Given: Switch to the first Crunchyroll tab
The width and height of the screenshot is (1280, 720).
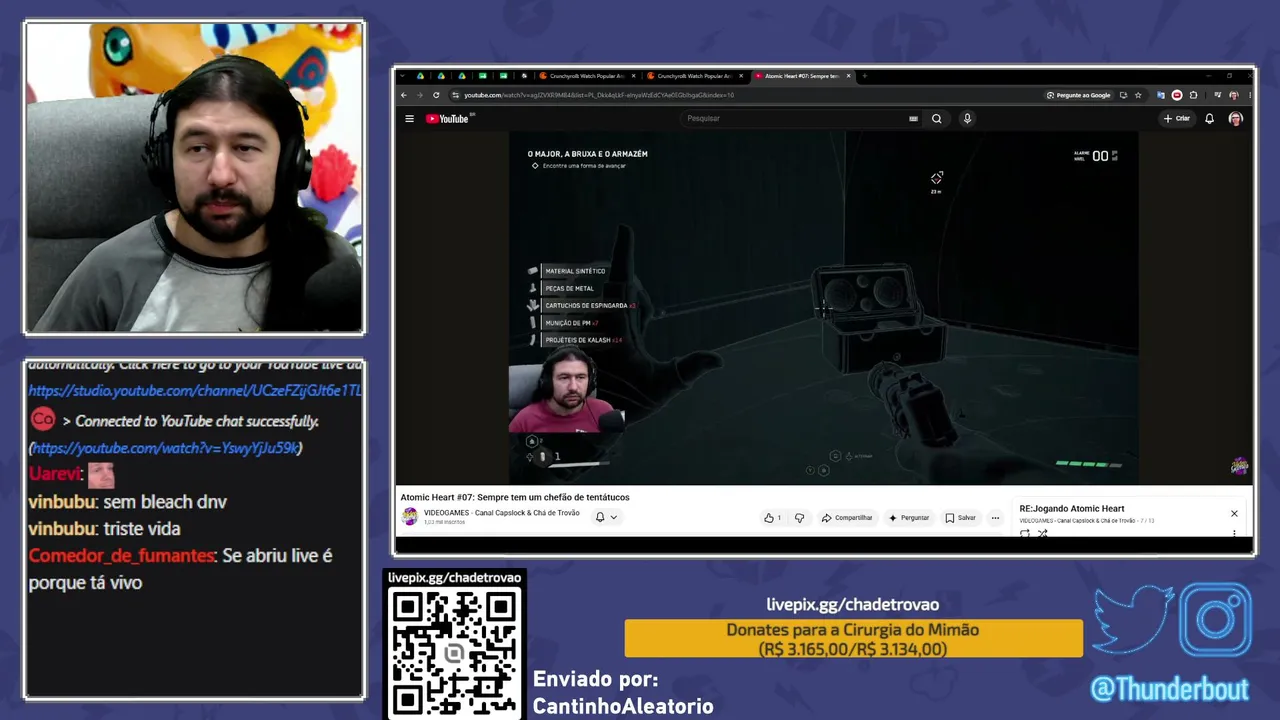Looking at the screenshot, I should [587, 76].
